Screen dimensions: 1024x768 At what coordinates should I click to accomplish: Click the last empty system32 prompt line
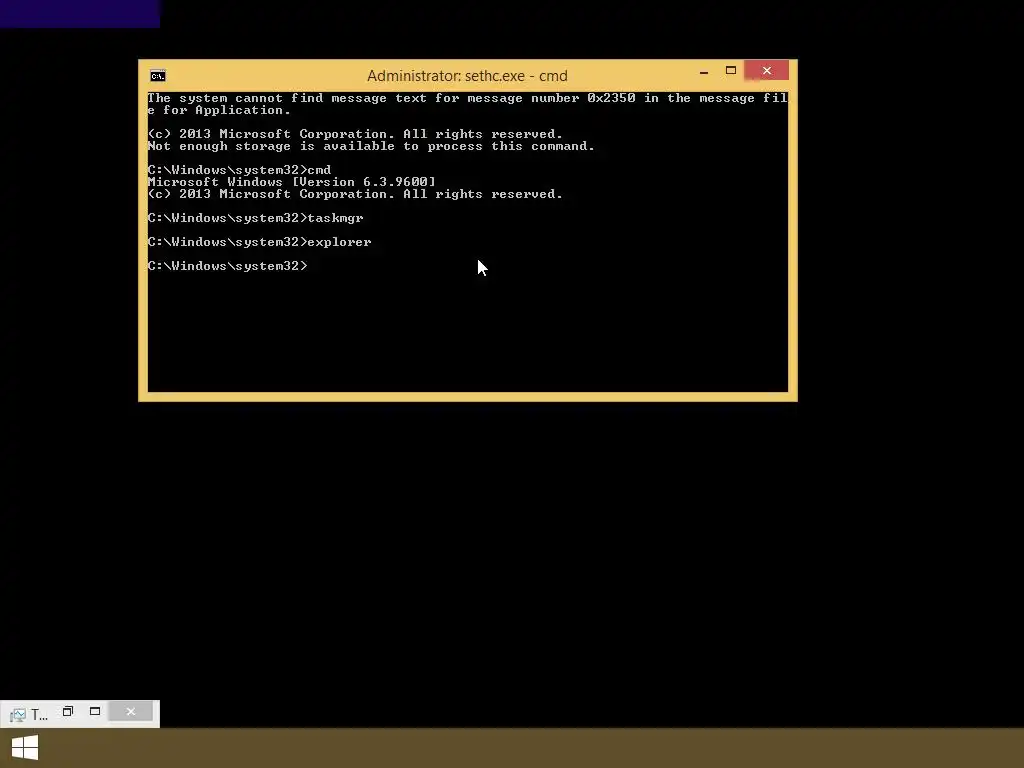[x=227, y=266]
